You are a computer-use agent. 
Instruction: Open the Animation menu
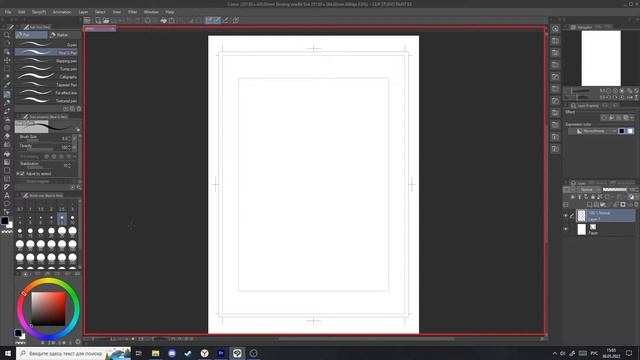tap(62, 12)
